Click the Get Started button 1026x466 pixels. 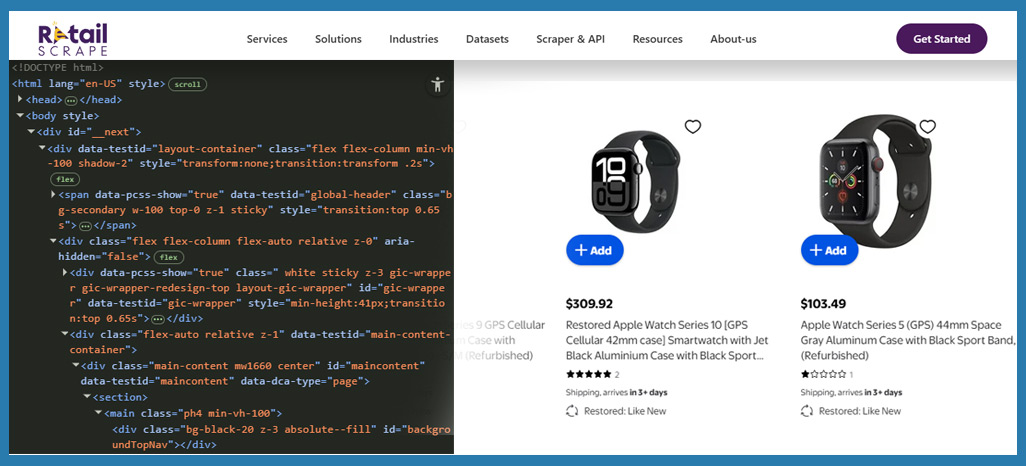942,39
